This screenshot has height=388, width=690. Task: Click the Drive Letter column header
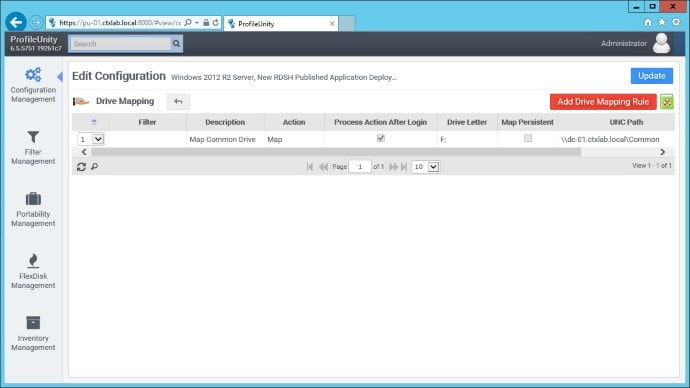click(467, 122)
